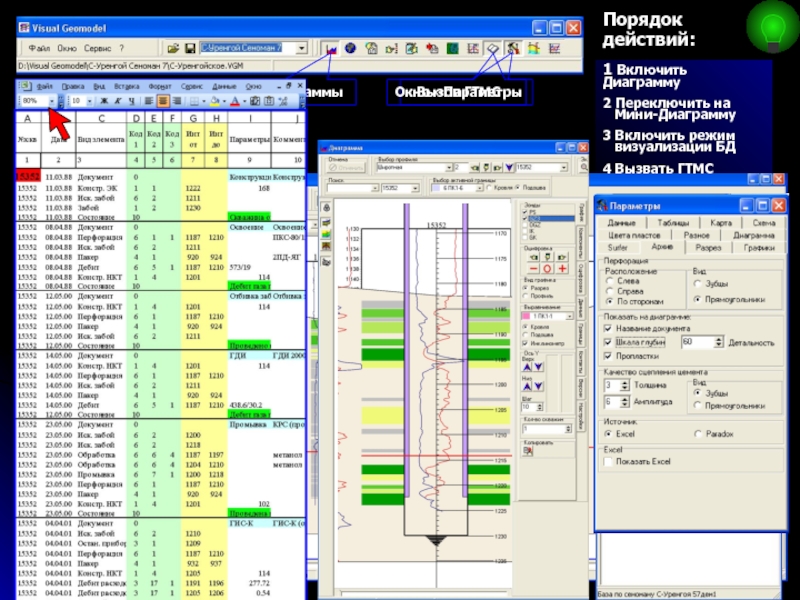This screenshot has height=600, width=800.
Task: Switch to the Разрез tab in Параметры
Action: click(708, 247)
